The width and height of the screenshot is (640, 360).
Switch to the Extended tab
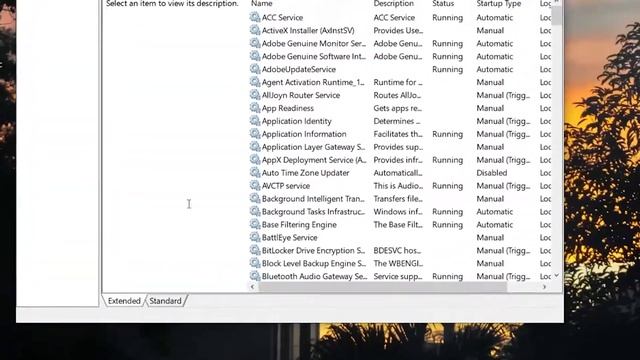(124, 301)
